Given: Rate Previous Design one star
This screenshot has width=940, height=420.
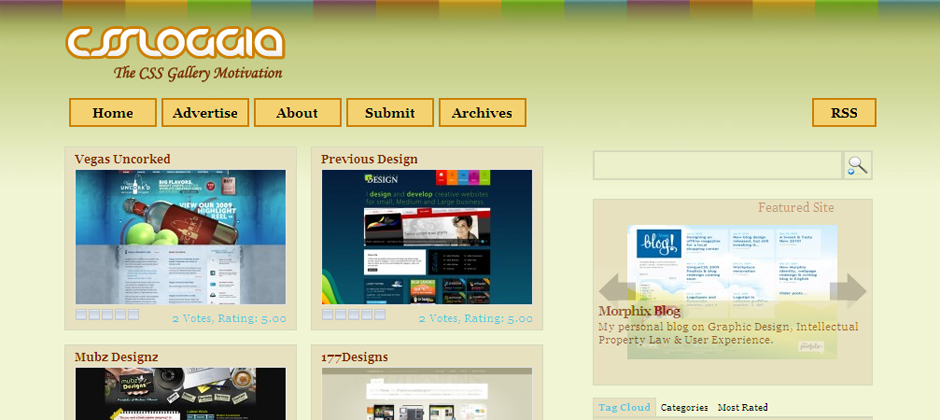Looking at the screenshot, I should click(327, 315).
